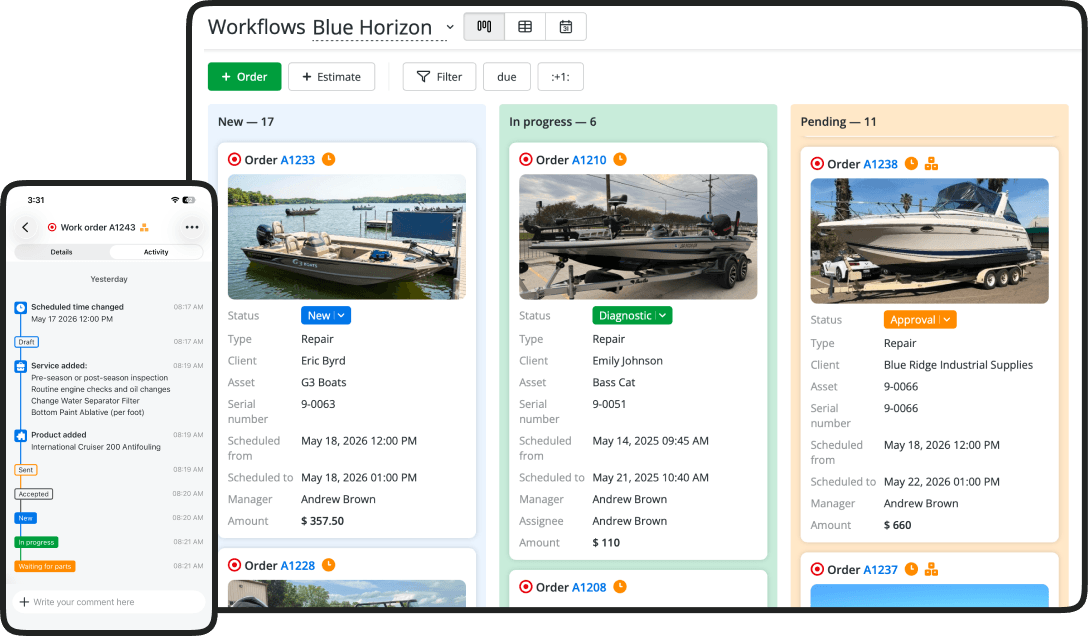This screenshot has width=1088, height=640.
Task: Open the Blue Horizon workflow dropdown
Action: tap(450, 27)
